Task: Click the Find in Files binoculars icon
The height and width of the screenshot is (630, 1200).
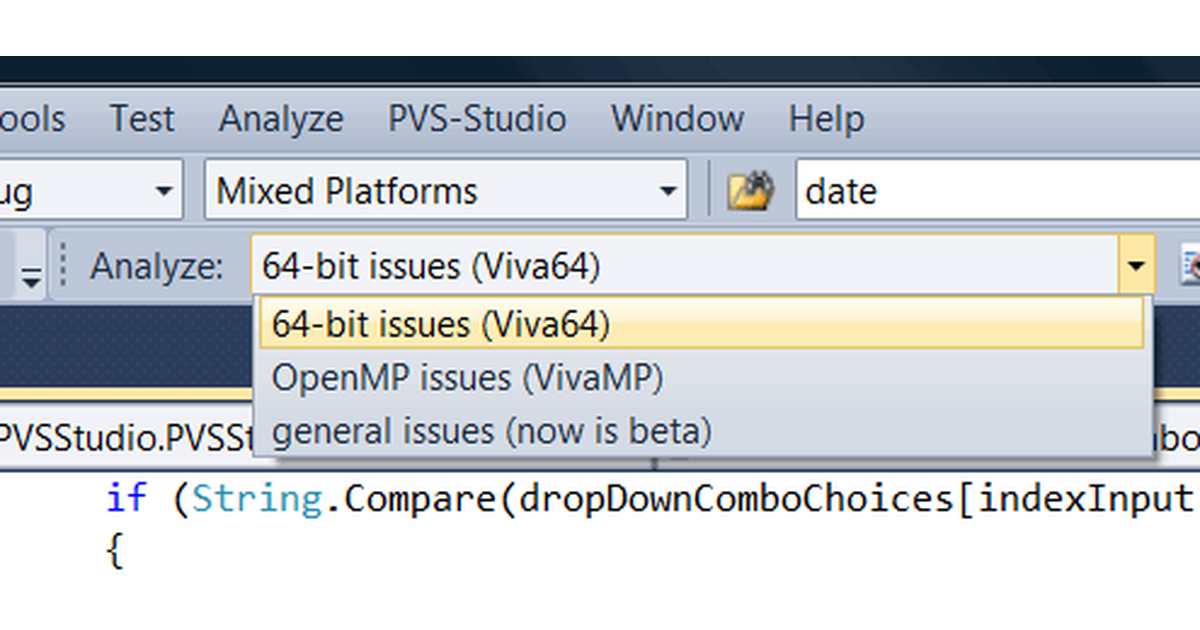Action: (750, 190)
